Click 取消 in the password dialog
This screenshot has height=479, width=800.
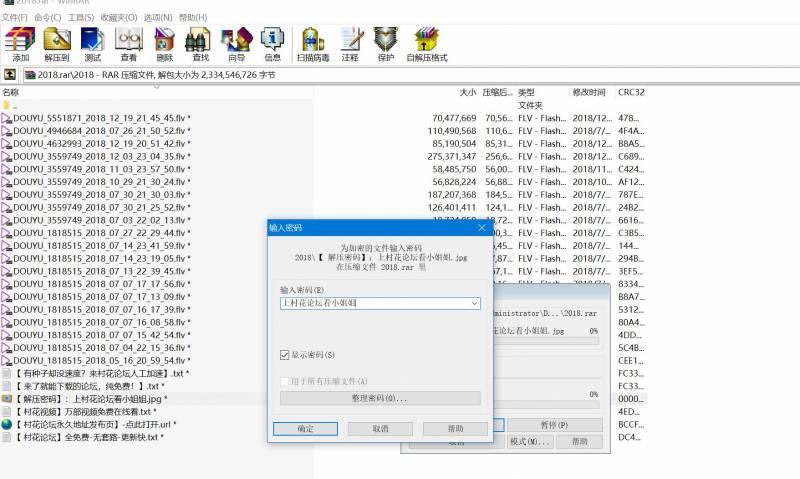pos(380,428)
